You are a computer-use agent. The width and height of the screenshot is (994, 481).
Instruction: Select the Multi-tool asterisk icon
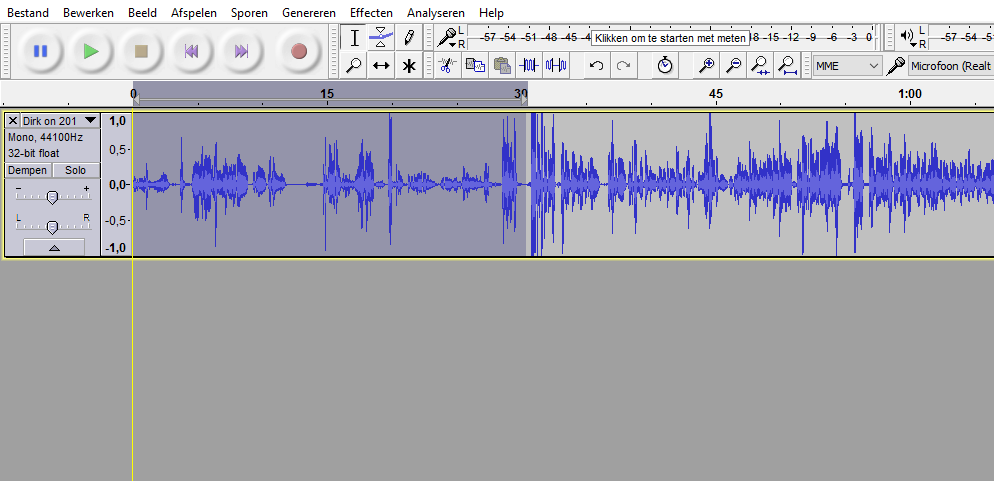409,65
